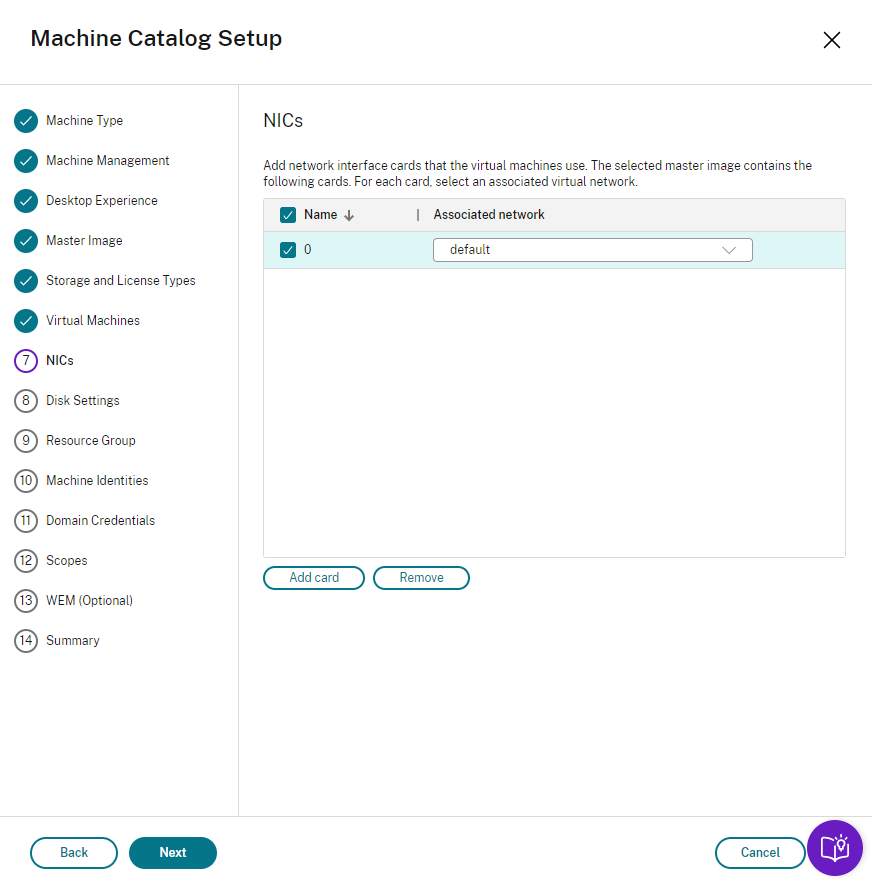Click the step 8 circle icon
This screenshot has width=872, height=888.
26,401
